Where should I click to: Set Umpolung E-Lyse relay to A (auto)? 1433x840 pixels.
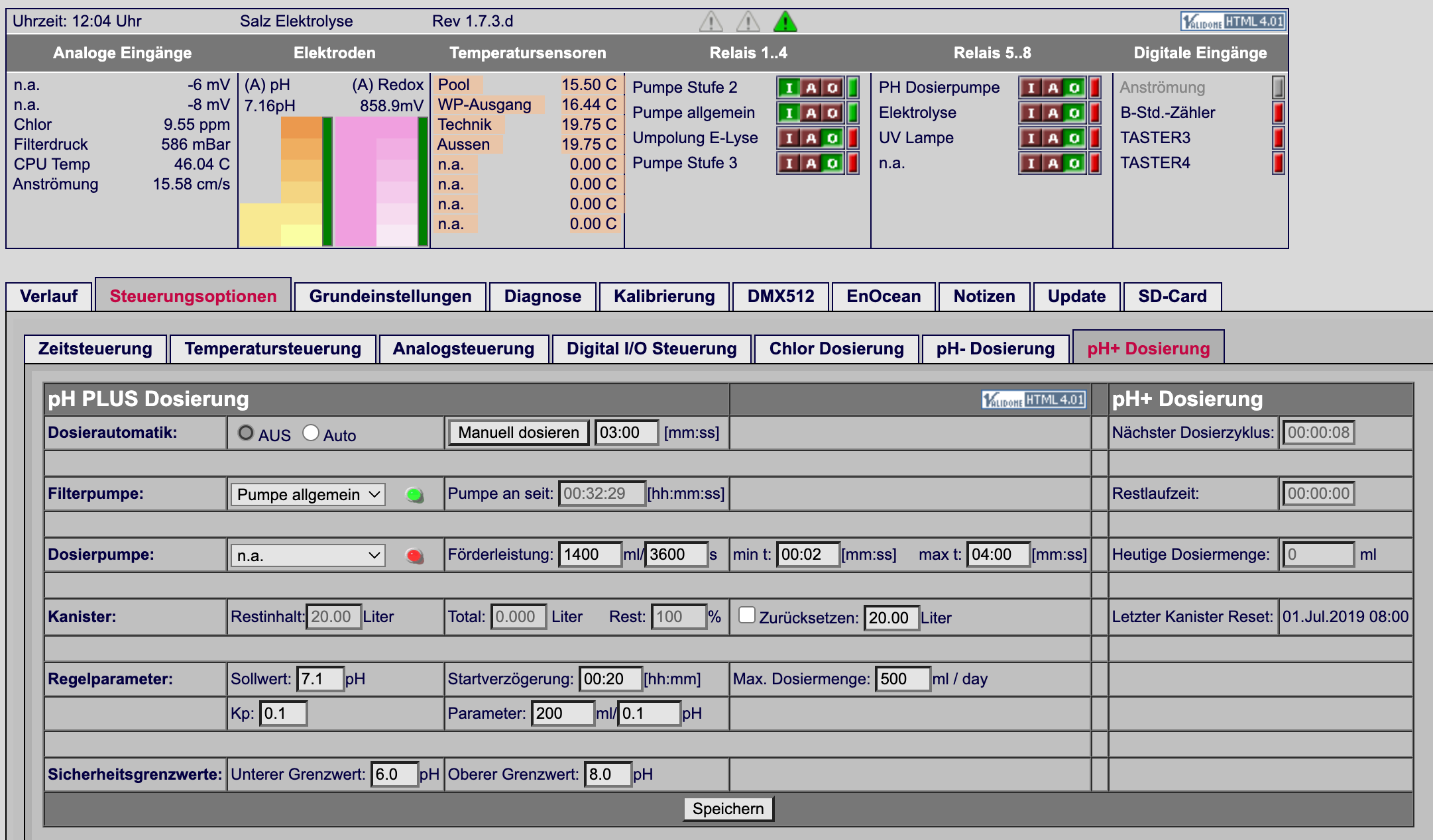[x=811, y=138]
